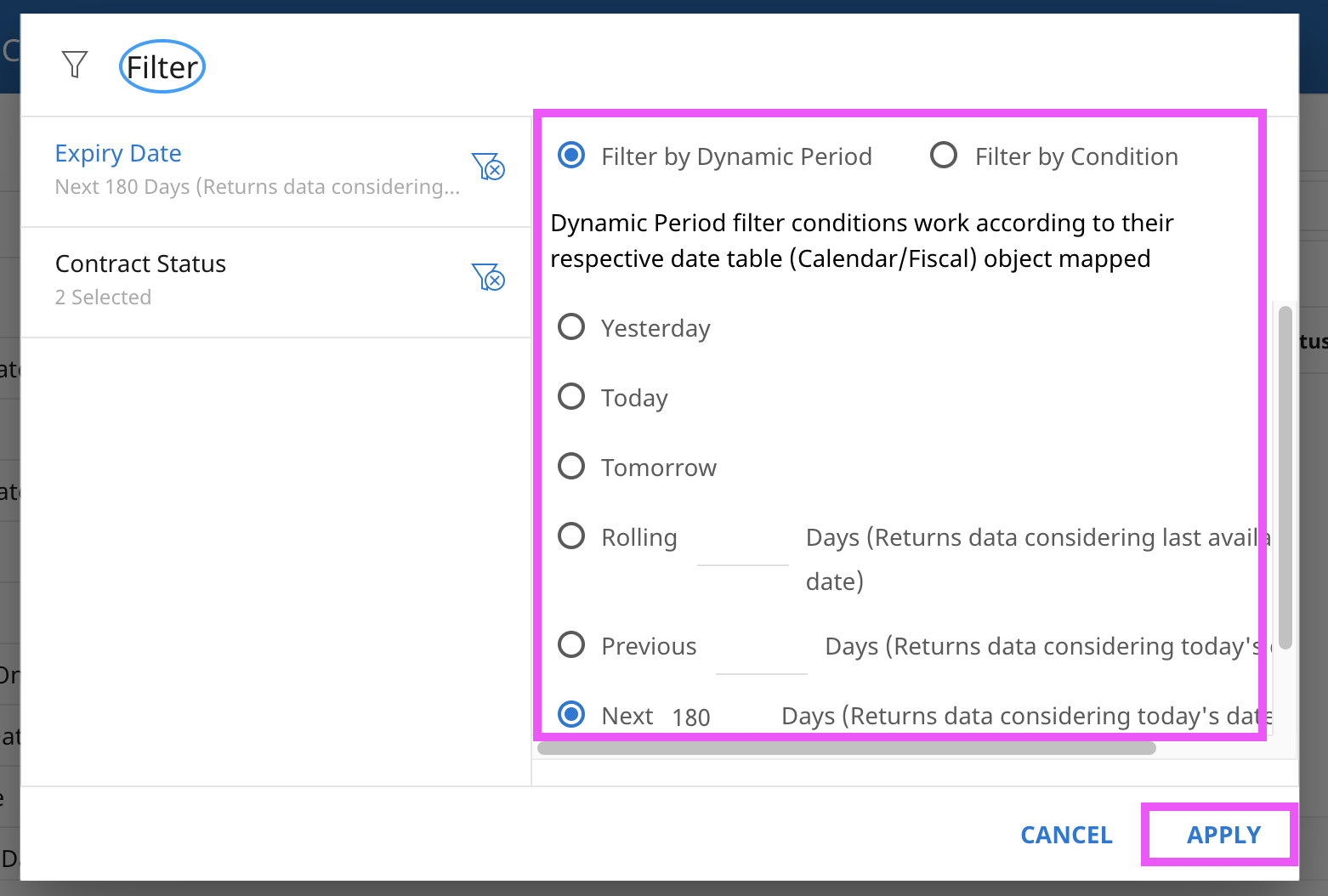Choose the Today radio option
The width and height of the screenshot is (1328, 896).
coord(571,397)
